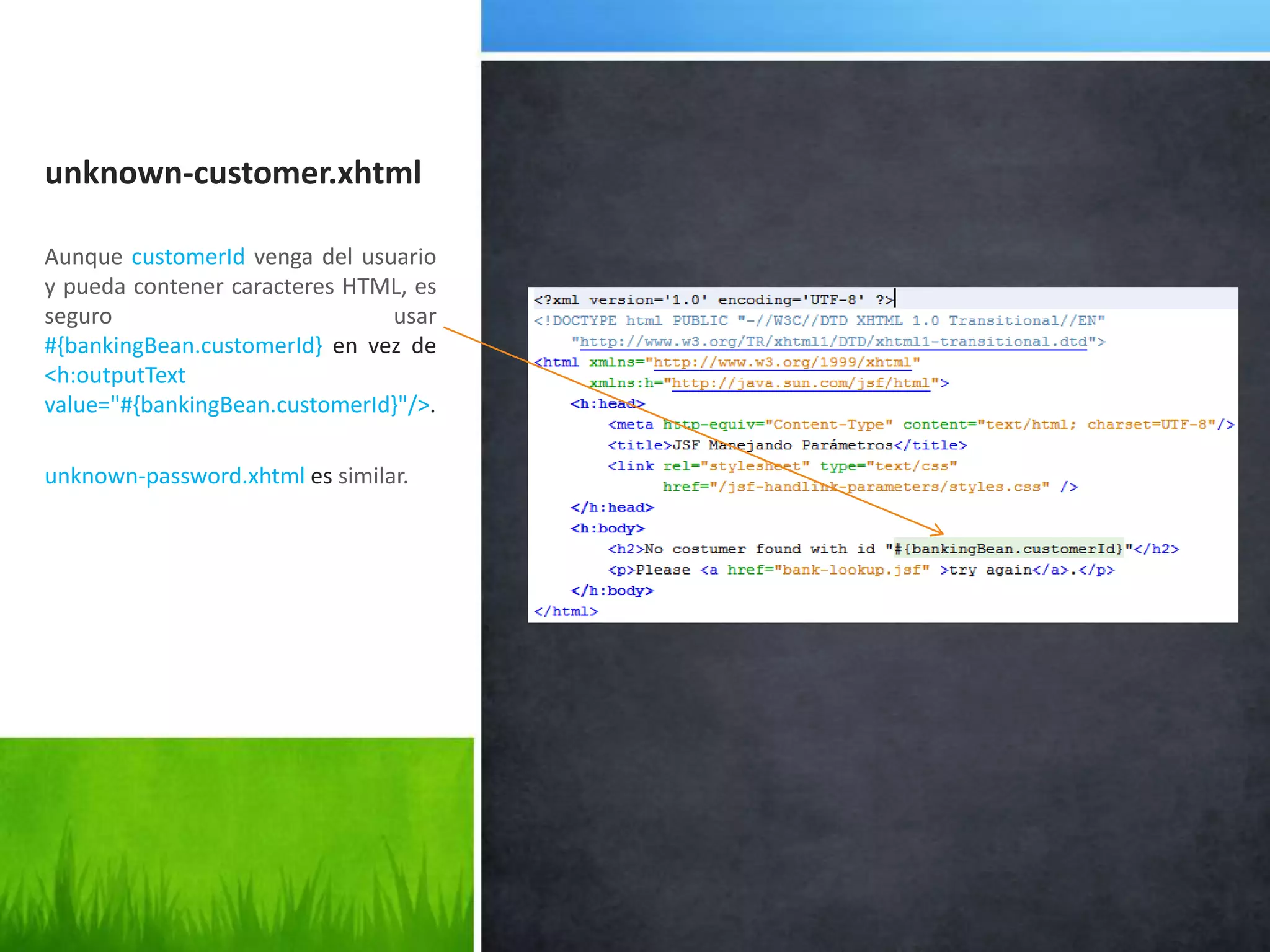Click the '<h:outputText' text in the left paragraph
Image resolution: width=1270 pixels, height=952 pixels.
(115, 375)
